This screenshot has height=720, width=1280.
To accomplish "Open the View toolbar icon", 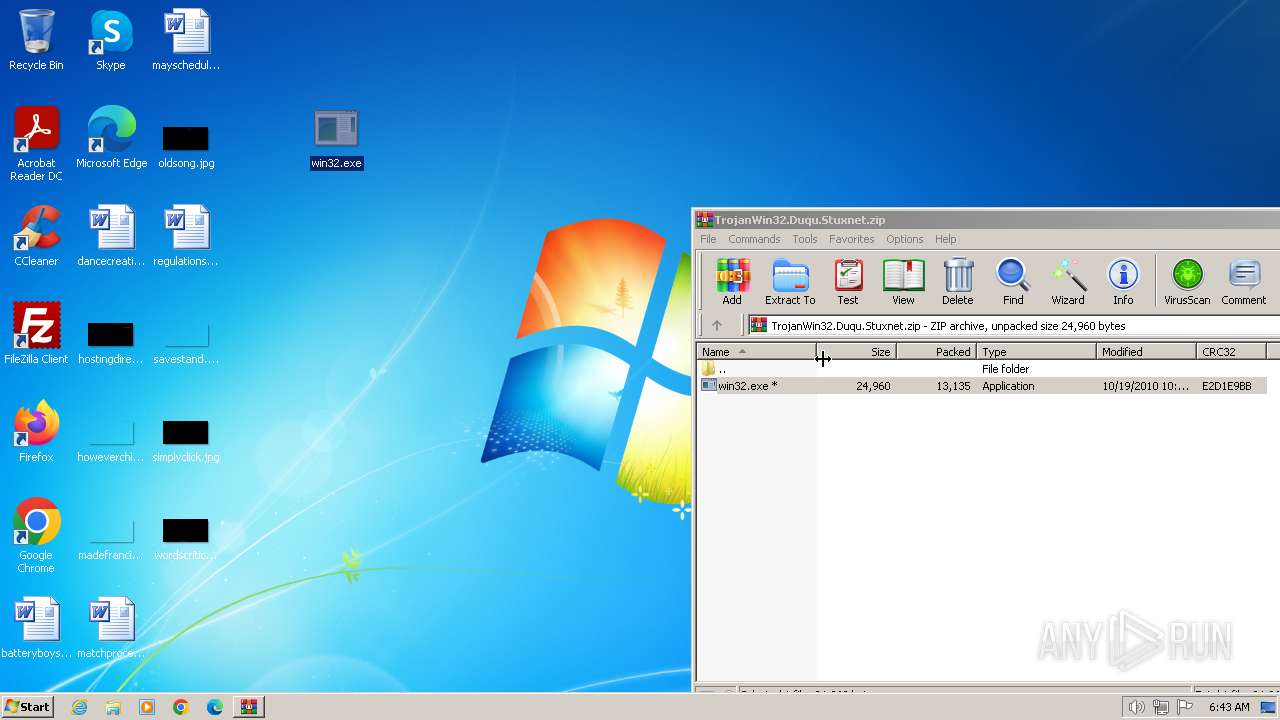I will pos(903,282).
